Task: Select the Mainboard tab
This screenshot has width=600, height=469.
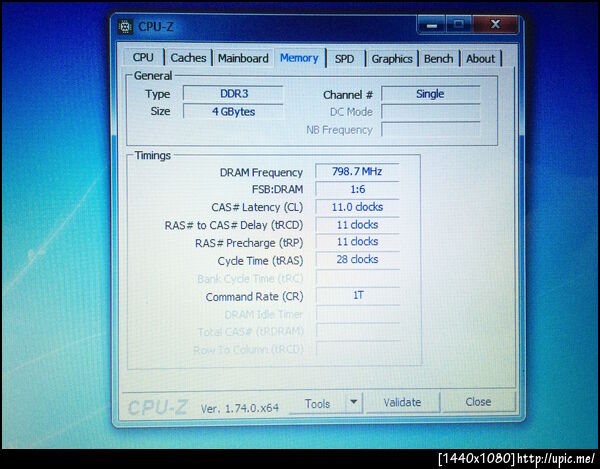Action: [243, 58]
